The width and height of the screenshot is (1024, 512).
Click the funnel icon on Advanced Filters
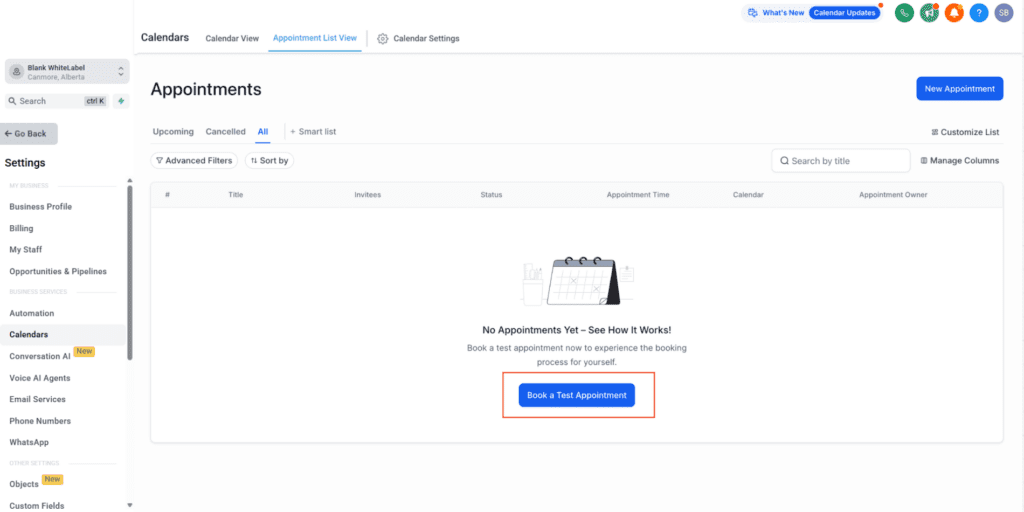coord(159,161)
